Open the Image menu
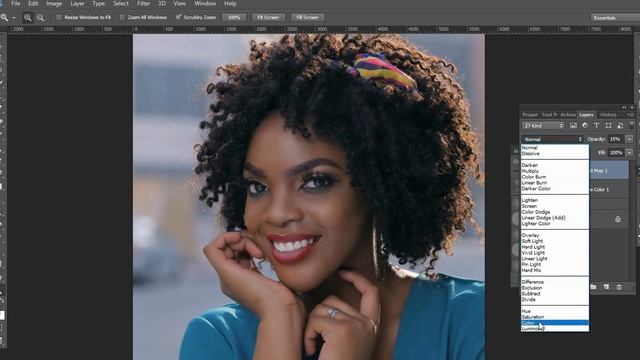The image size is (640, 360). [x=54, y=4]
